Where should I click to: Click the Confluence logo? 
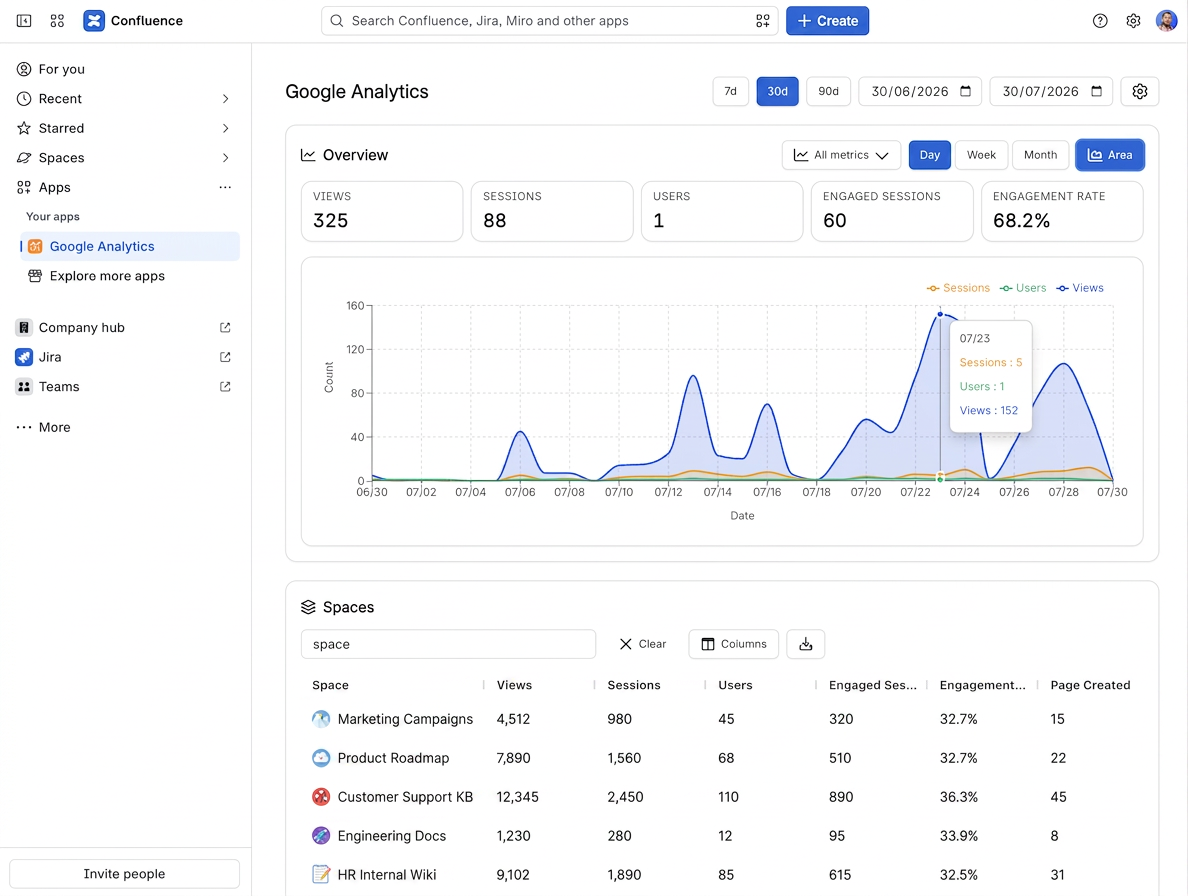[x=94, y=20]
